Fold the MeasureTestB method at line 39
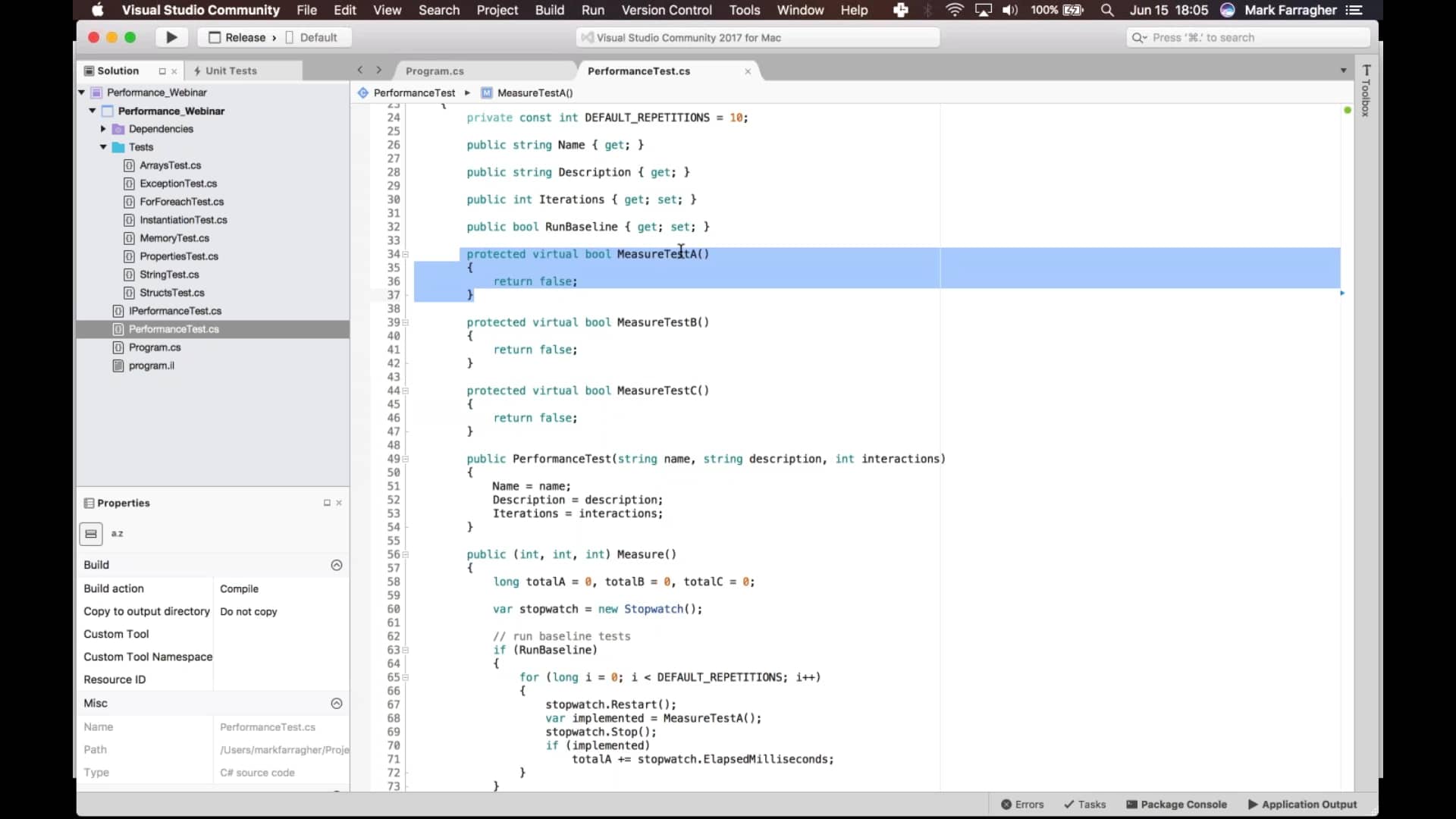Image resolution: width=1456 pixels, height=819 pixels. pos(406,323)
